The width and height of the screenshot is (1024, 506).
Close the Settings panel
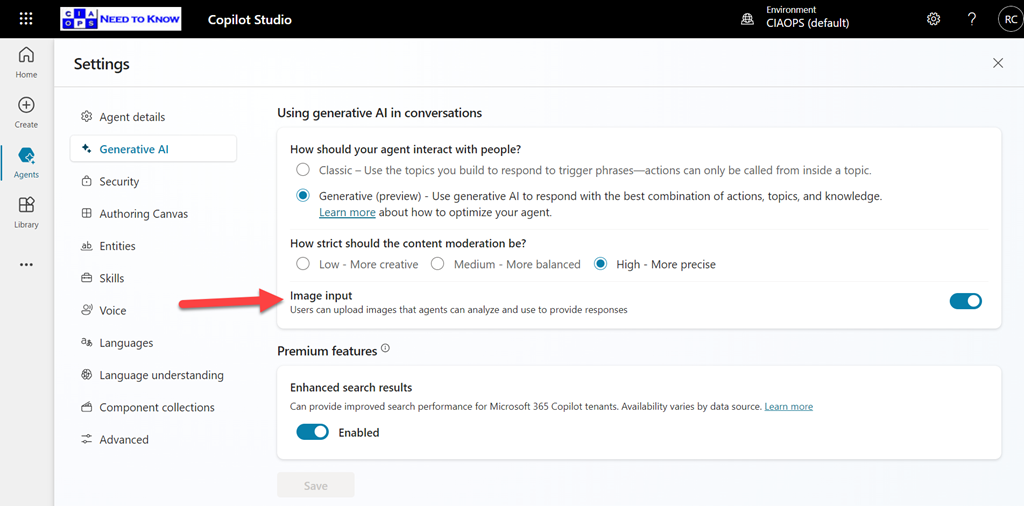pyautogui.click(x=997, y=63)
